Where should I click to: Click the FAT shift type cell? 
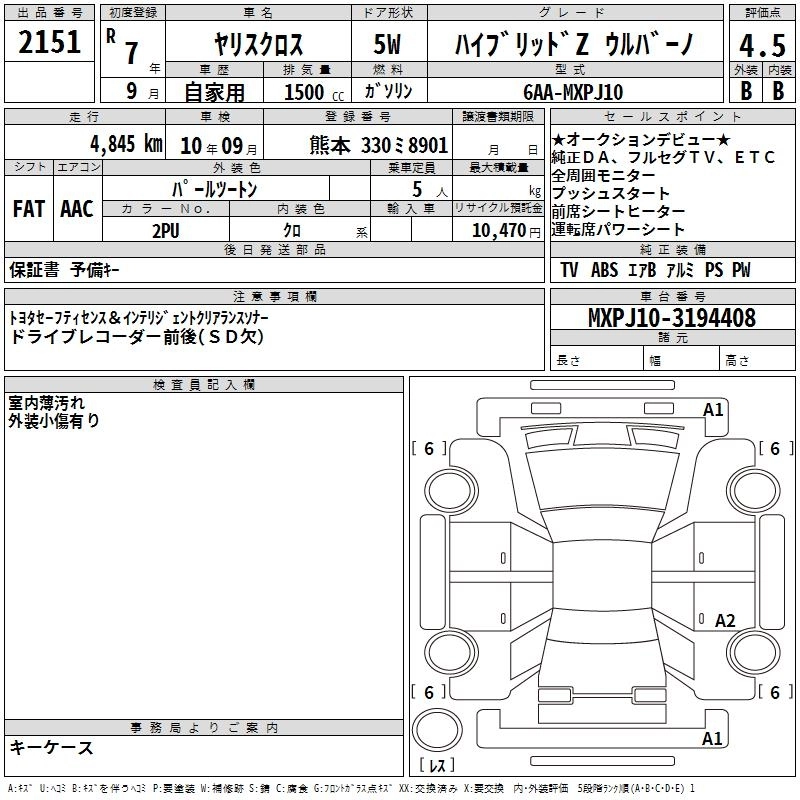coord(28,208)
